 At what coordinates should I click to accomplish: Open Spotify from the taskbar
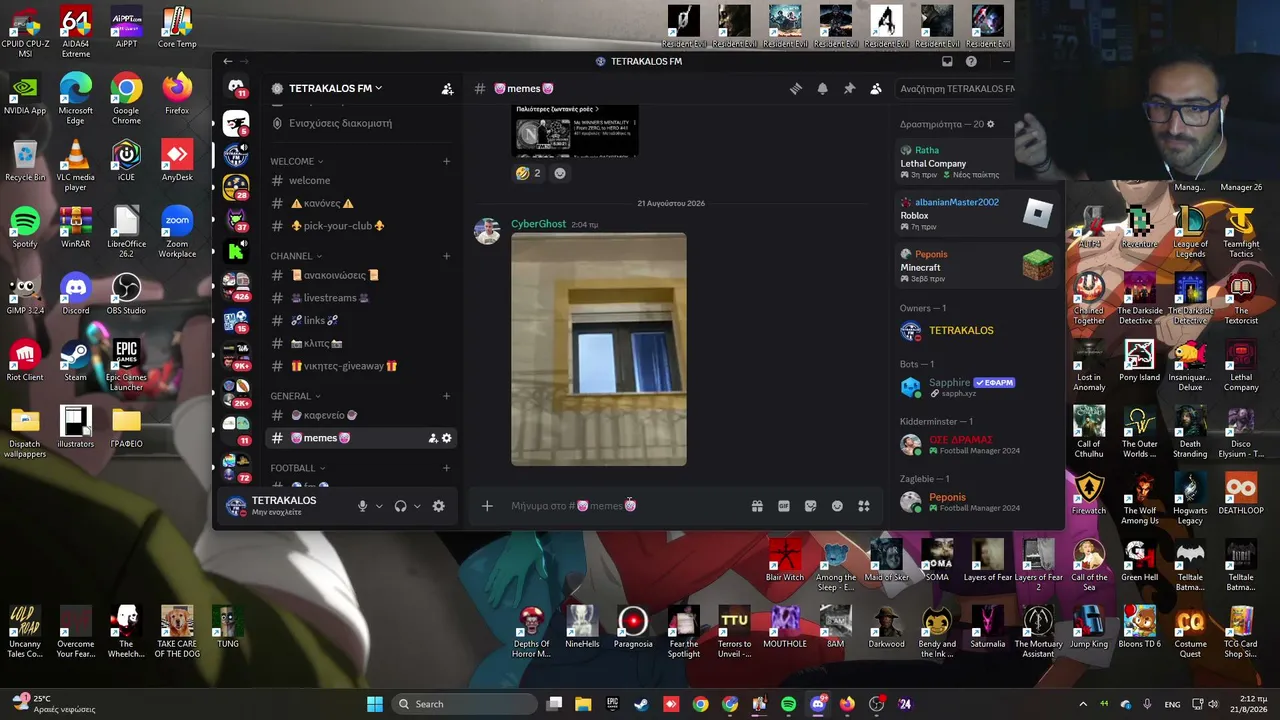point(788,704)
